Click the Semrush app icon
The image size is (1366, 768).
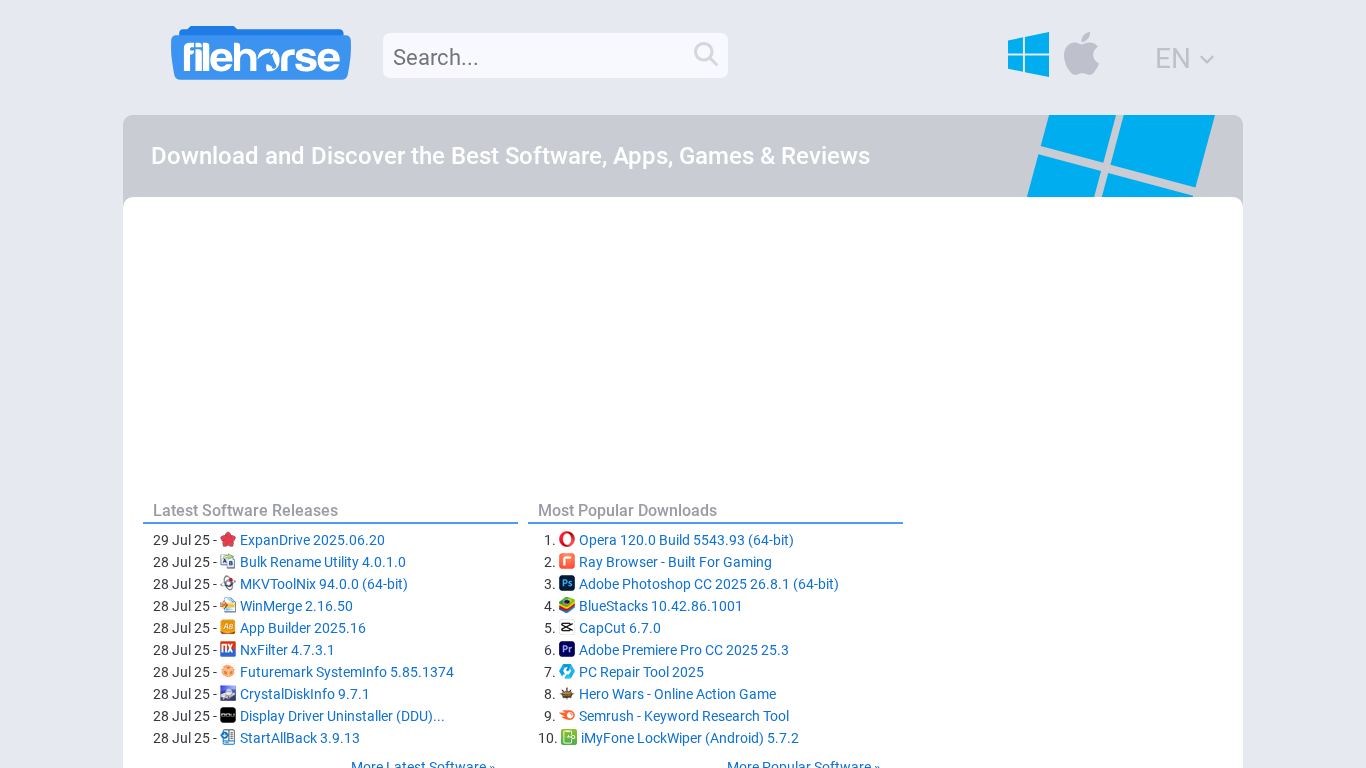[x=567, y=716]
